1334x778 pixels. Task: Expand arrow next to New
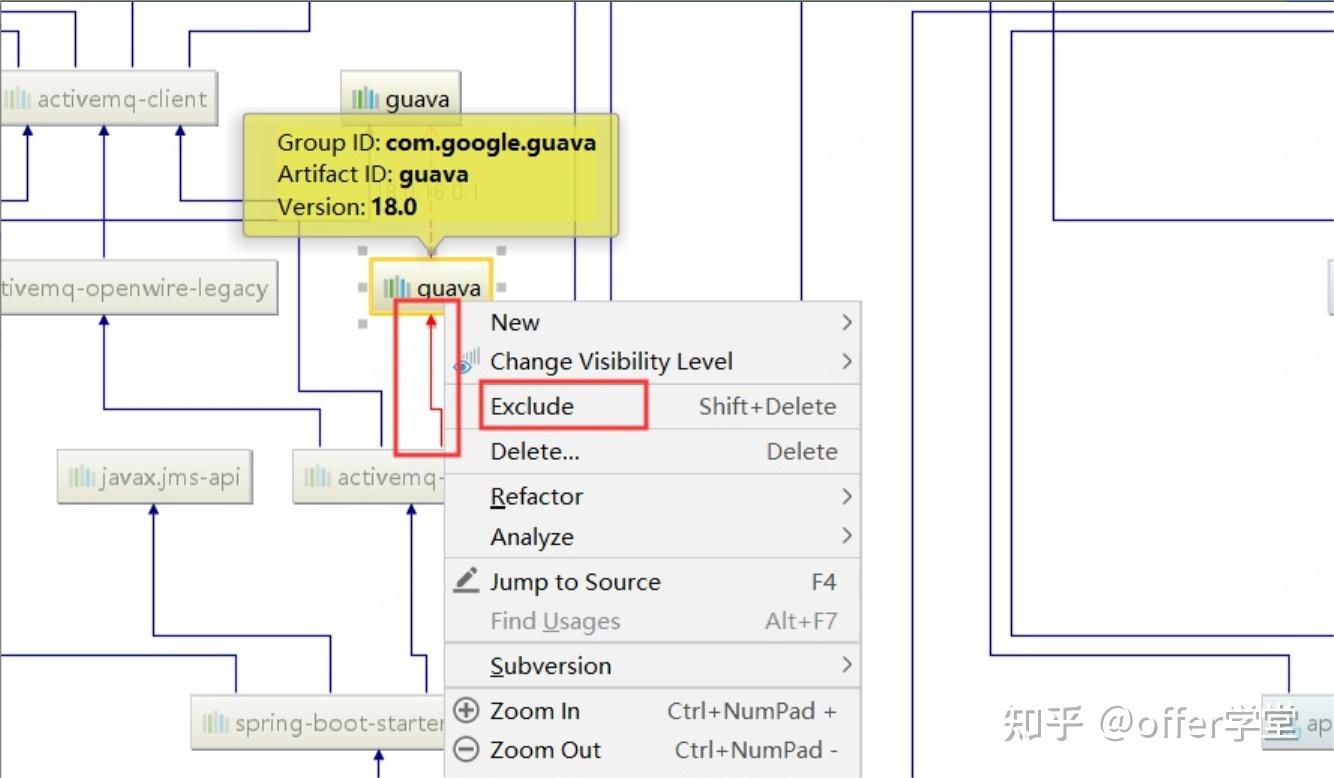click(x=847, y=322)
